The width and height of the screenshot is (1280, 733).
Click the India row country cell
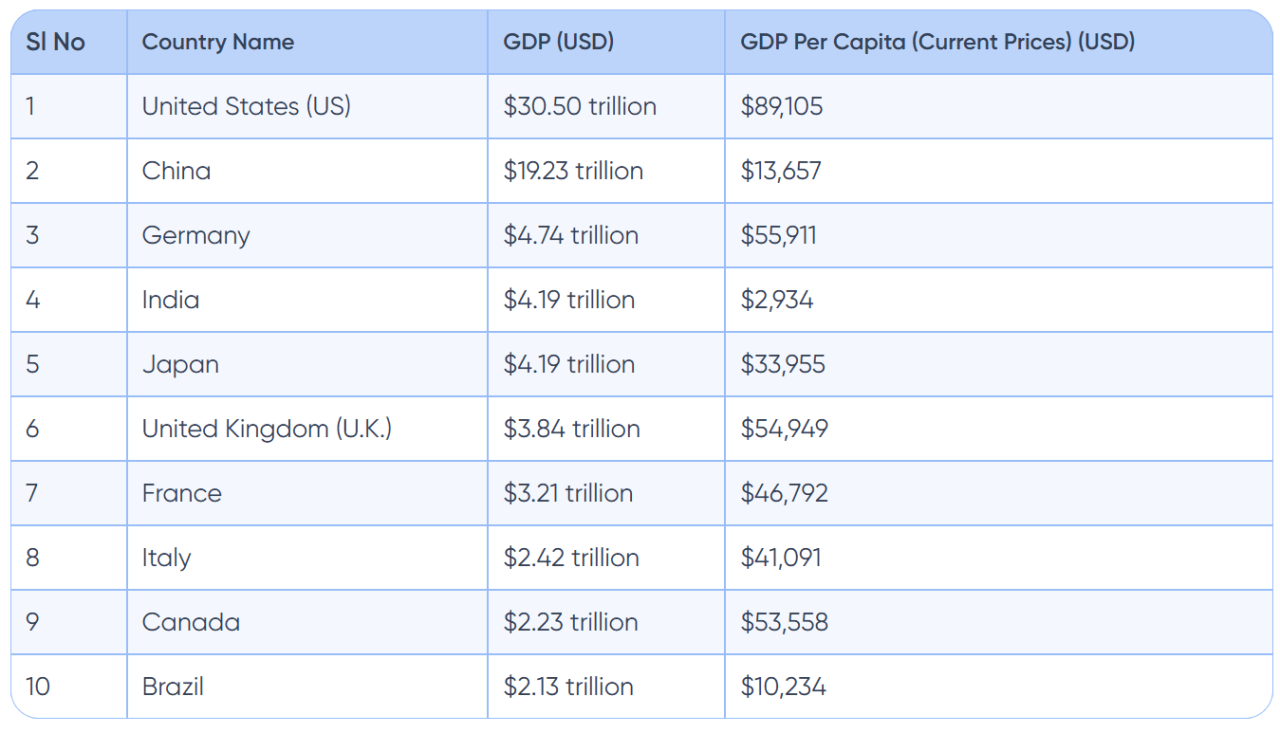(x=170, y=300)
